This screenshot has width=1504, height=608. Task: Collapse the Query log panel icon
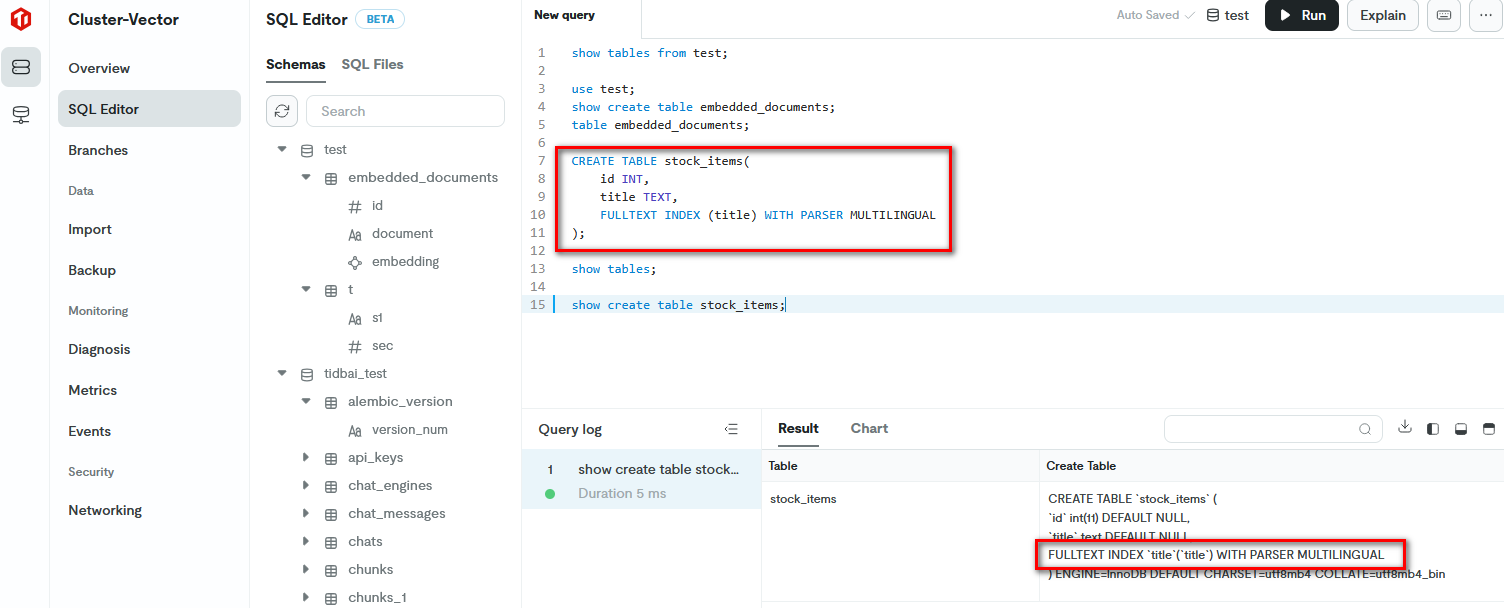[x=731, y=429]
